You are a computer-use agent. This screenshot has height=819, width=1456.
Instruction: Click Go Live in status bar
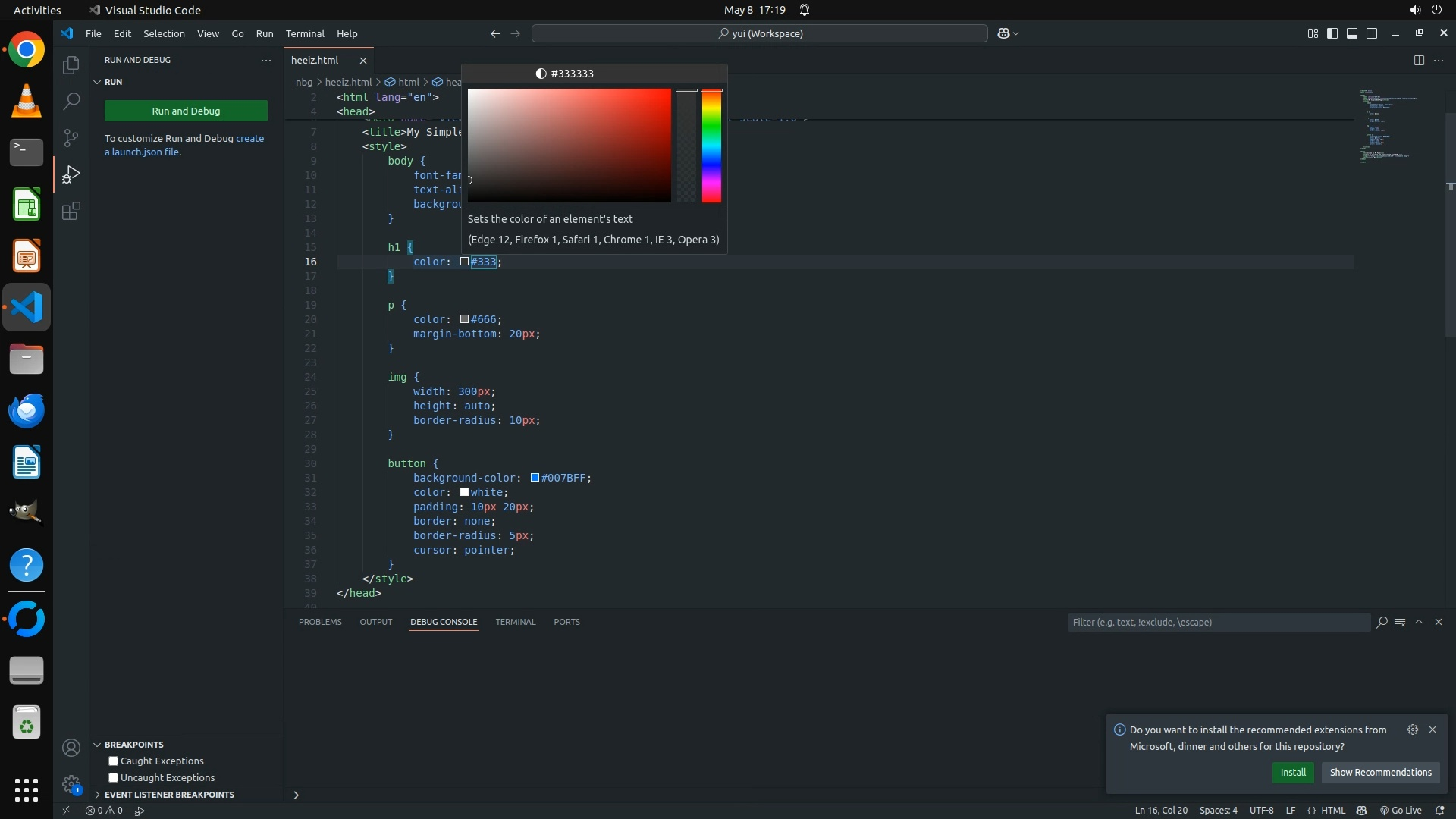(x=1400, y=810)
